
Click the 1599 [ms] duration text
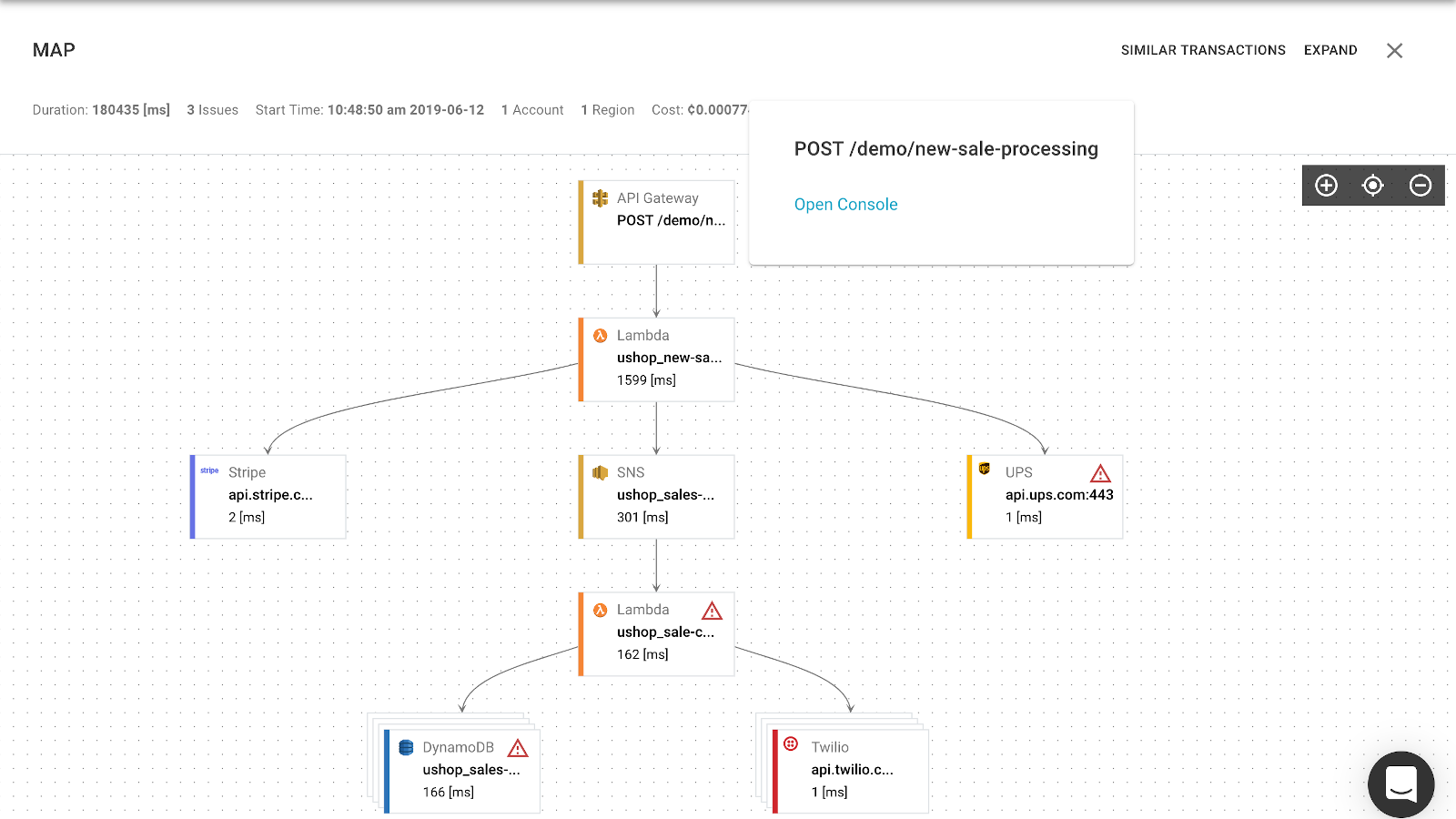[646, 380]
